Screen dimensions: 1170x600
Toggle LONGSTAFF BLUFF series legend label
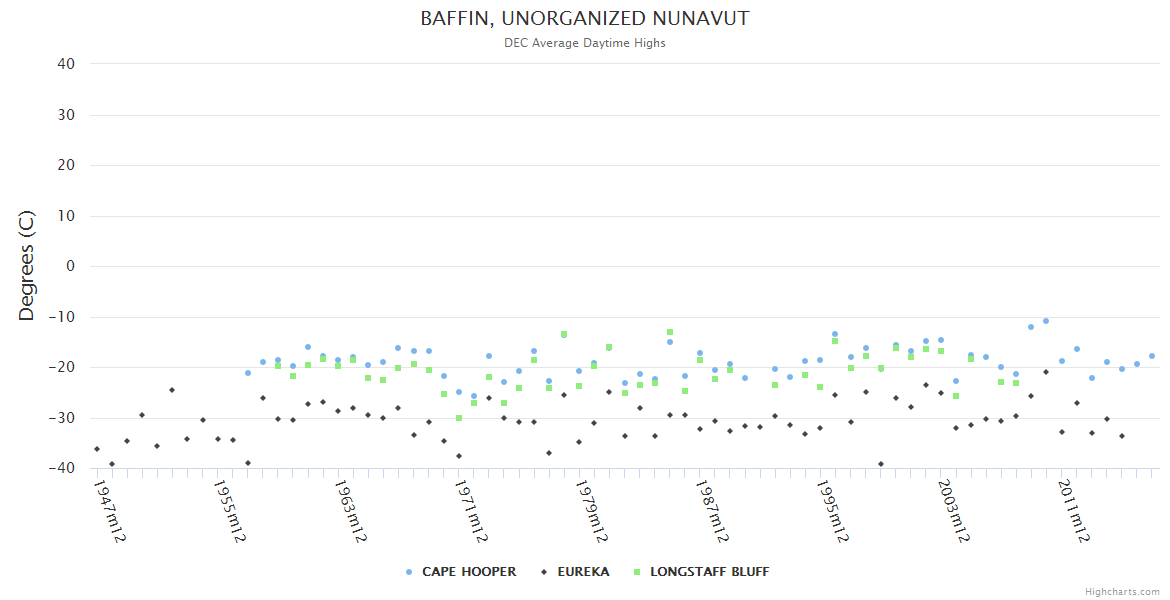tap(709, 572)
